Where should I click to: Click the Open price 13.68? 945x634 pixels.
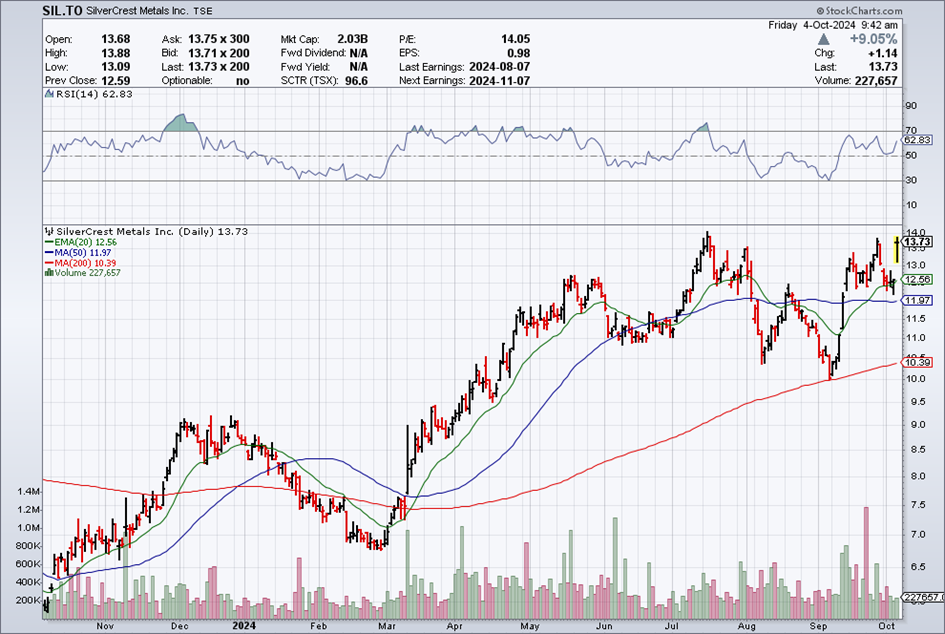pyautogui.click(x=116, y=39)
